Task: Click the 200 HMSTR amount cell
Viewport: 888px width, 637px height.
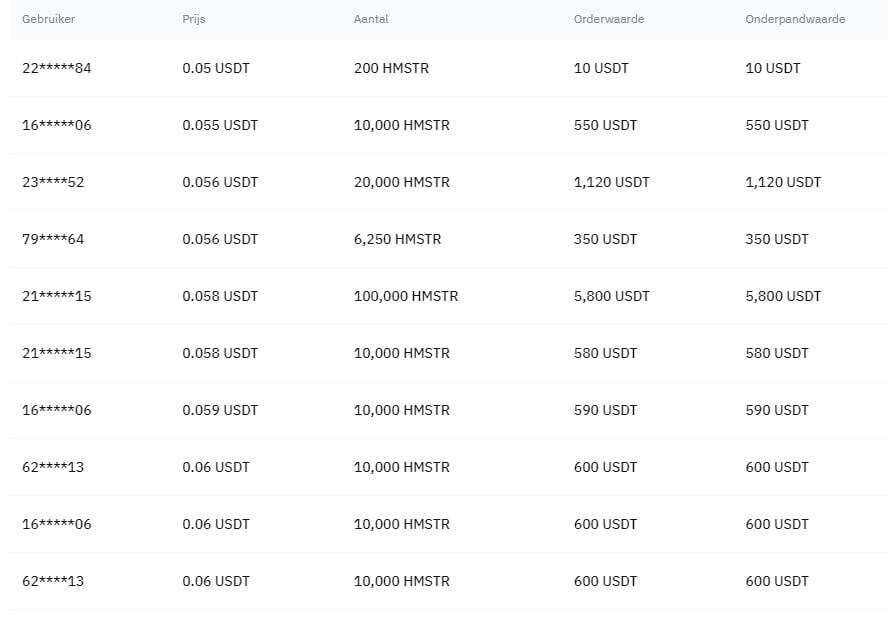Action: (389, 68)
